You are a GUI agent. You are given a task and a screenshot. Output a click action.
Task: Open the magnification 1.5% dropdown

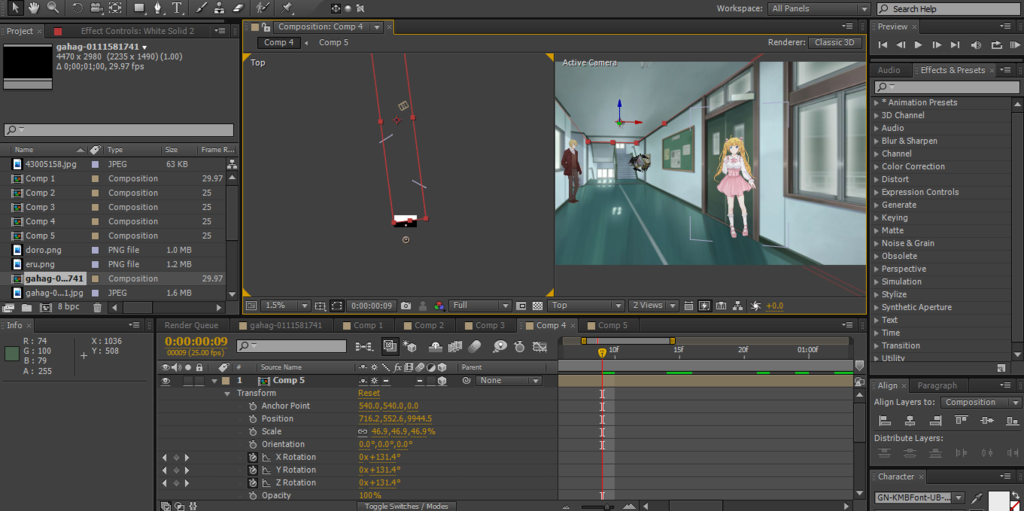click(x=287, y=305)
